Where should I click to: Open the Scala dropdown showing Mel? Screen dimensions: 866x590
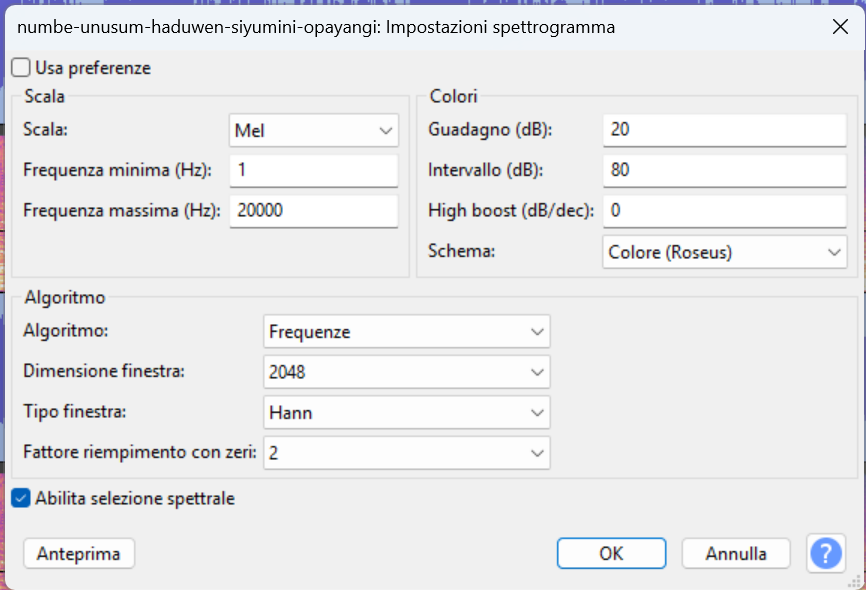(314, 130)
